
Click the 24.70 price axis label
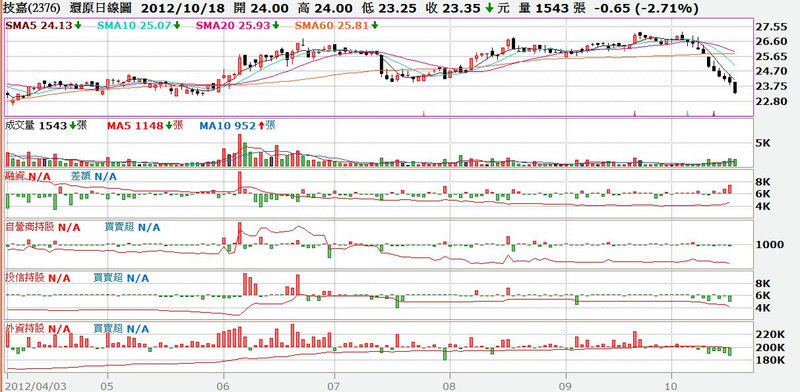click(771, 70)
